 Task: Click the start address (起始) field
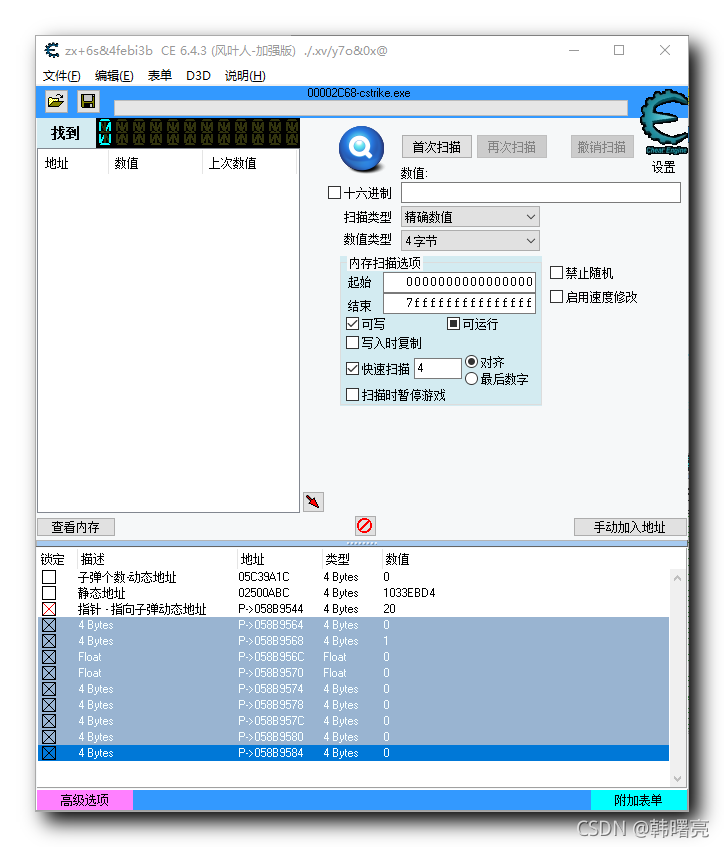(x=459, y=281)
